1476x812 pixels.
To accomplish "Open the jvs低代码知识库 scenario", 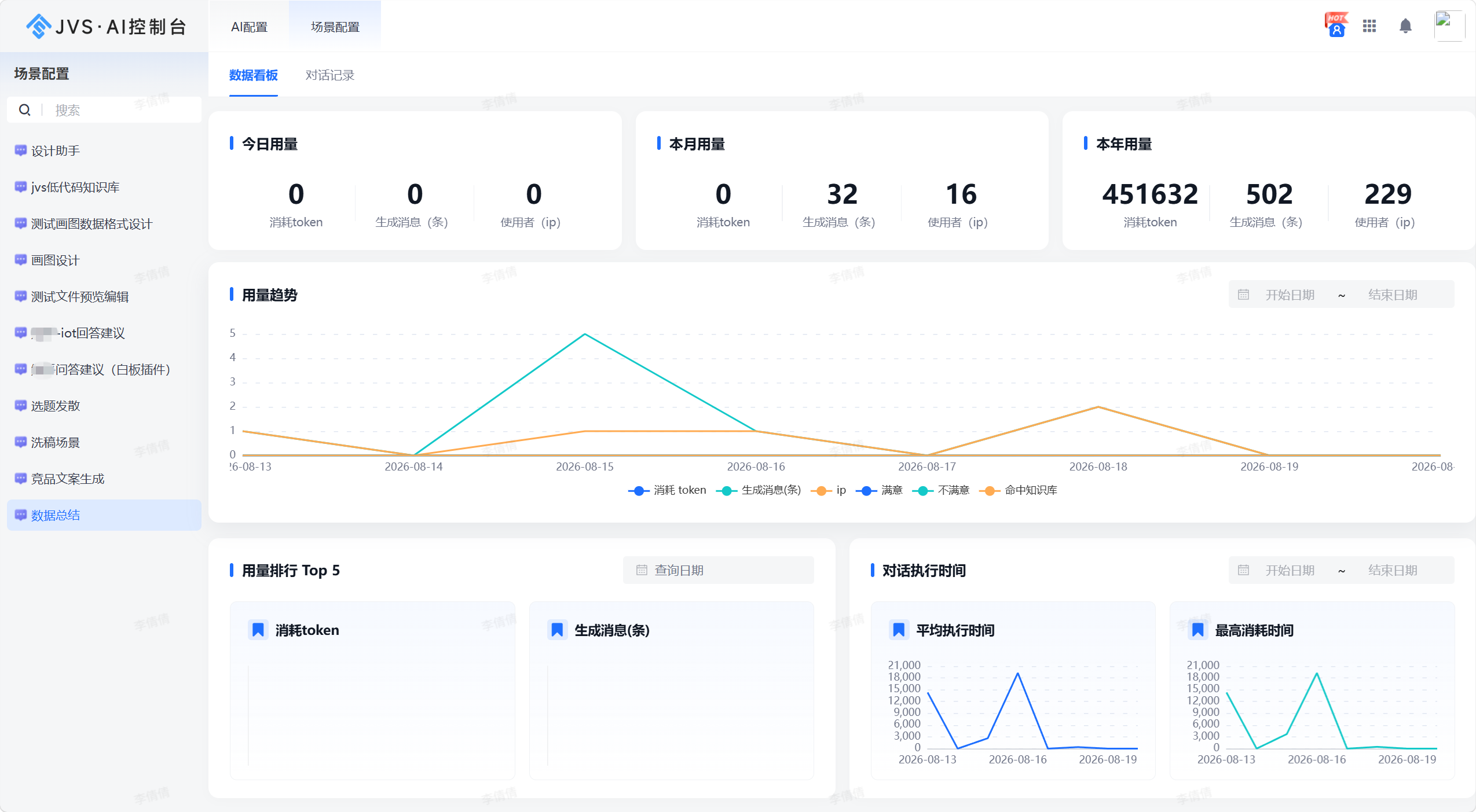I will pos(104,187).
